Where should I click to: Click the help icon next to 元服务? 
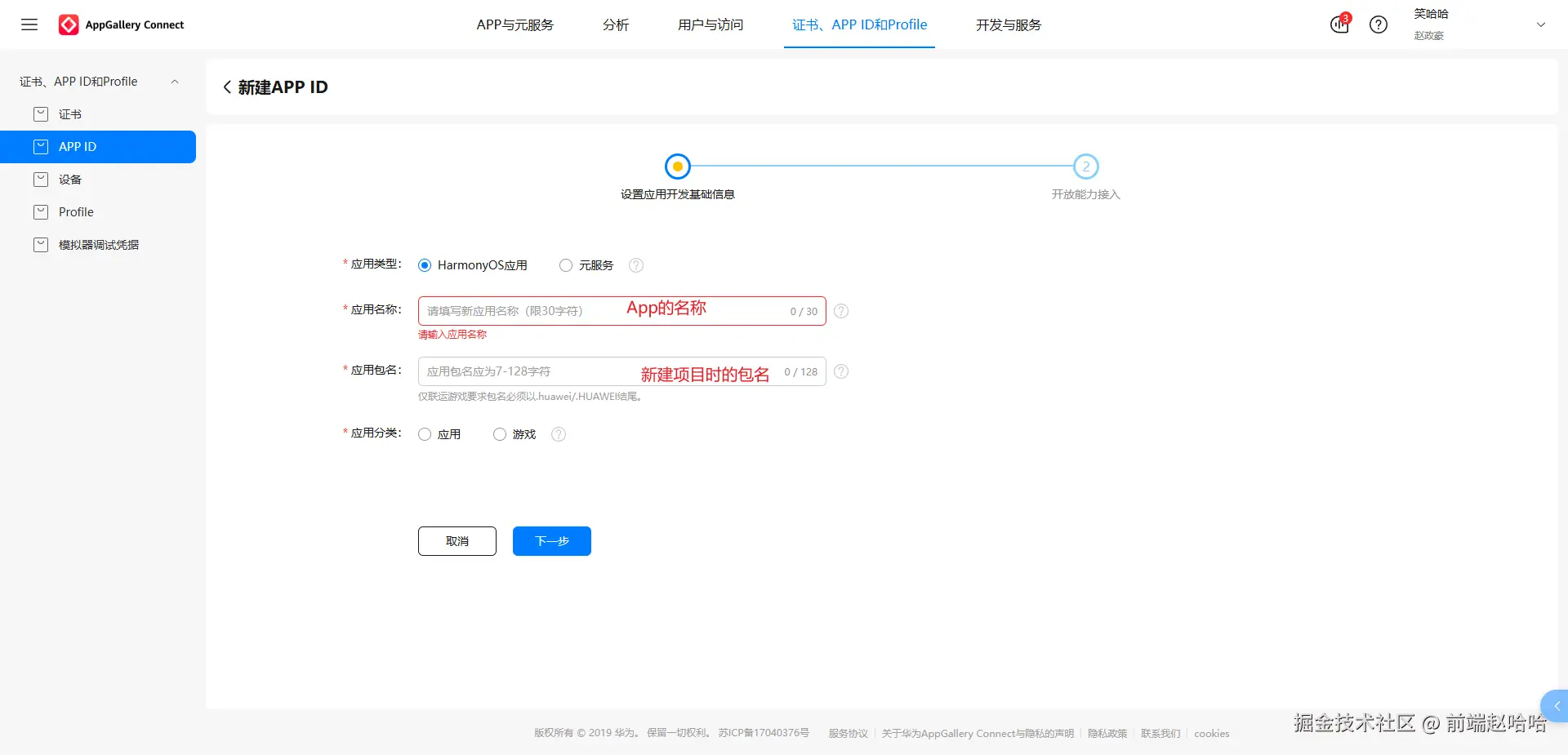[636, 265]
